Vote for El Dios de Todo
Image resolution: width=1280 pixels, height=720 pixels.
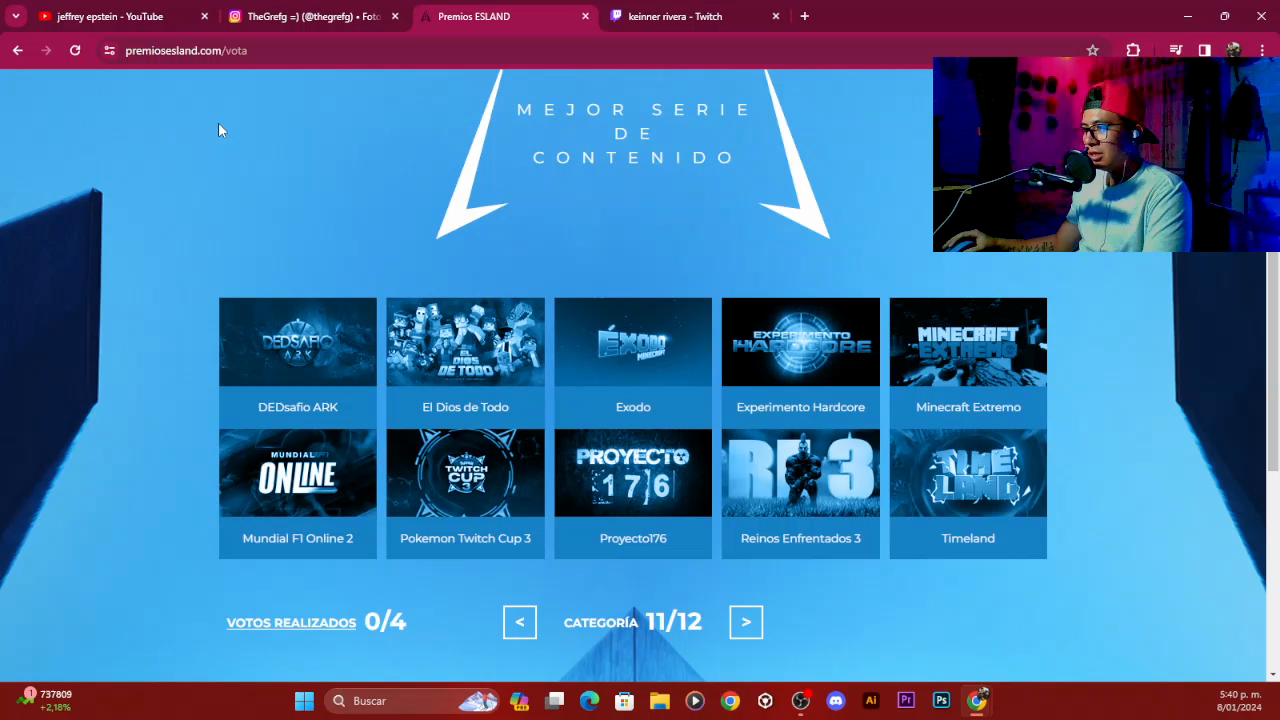[x=466, y=362]
